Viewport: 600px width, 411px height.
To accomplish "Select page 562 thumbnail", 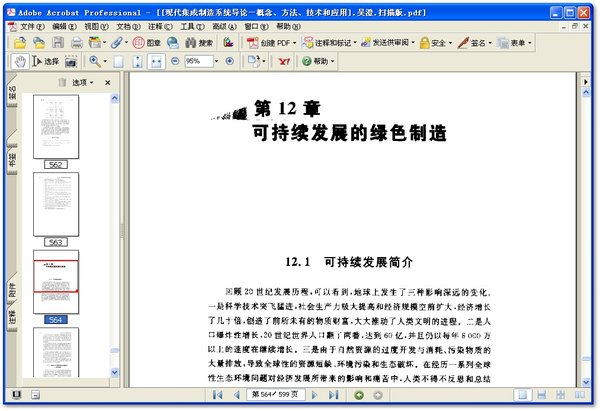I will [x=56, y=127].
